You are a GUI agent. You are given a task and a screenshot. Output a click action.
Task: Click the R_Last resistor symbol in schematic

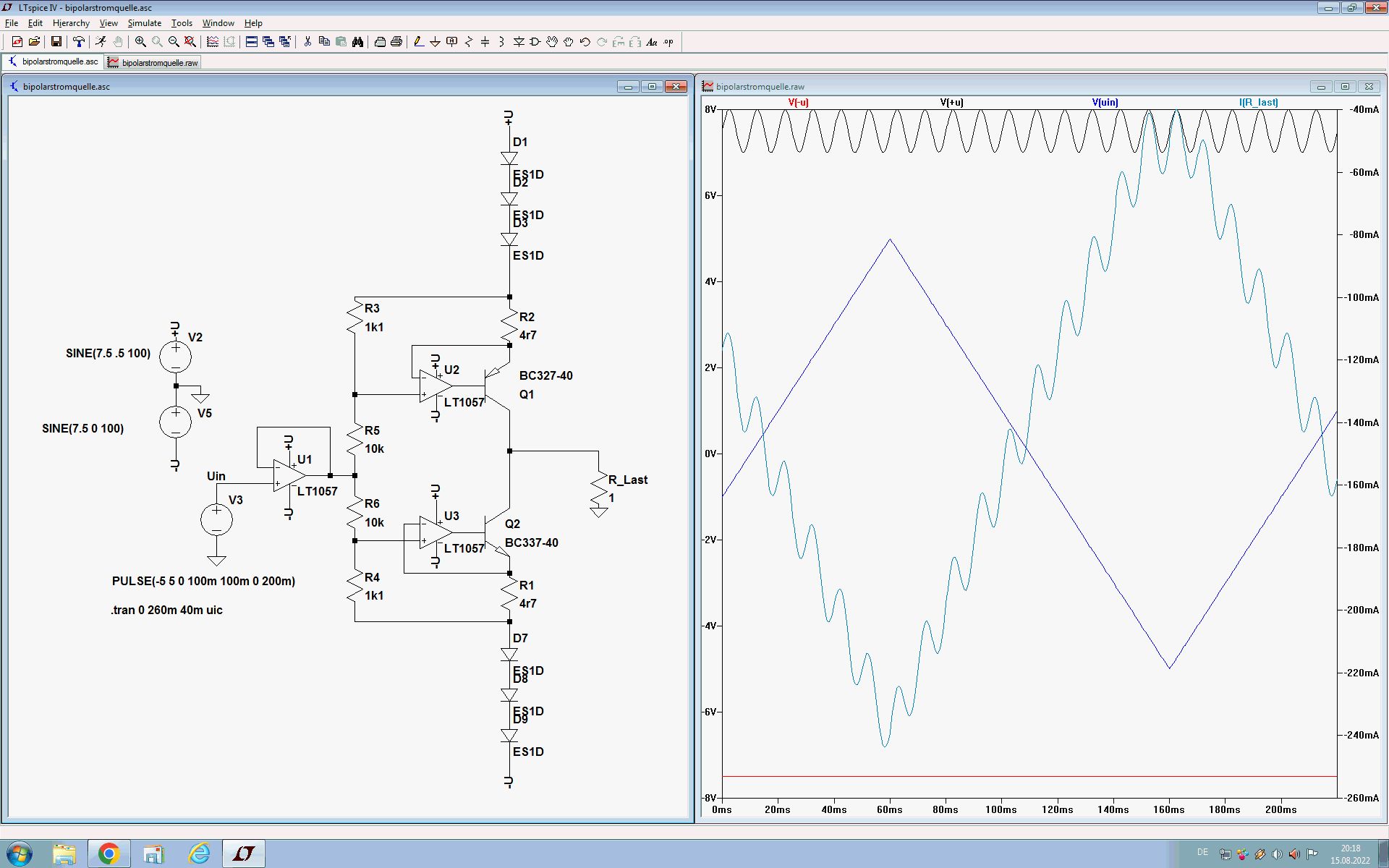[599, 490]
